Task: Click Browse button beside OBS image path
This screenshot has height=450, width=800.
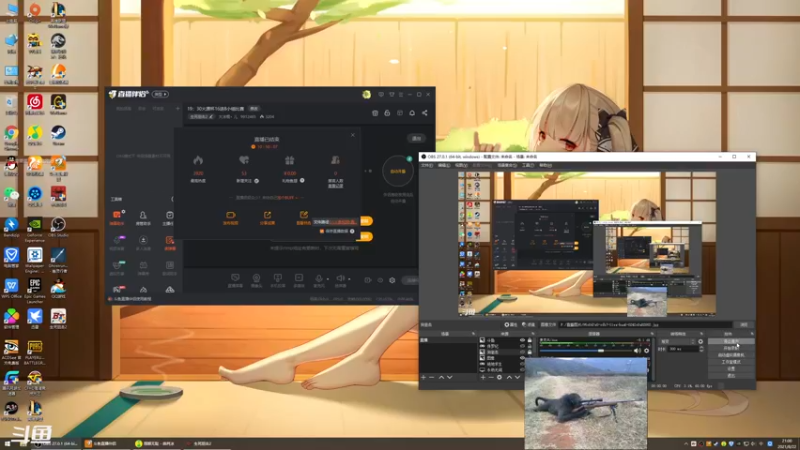Action: tap(744, 324)
